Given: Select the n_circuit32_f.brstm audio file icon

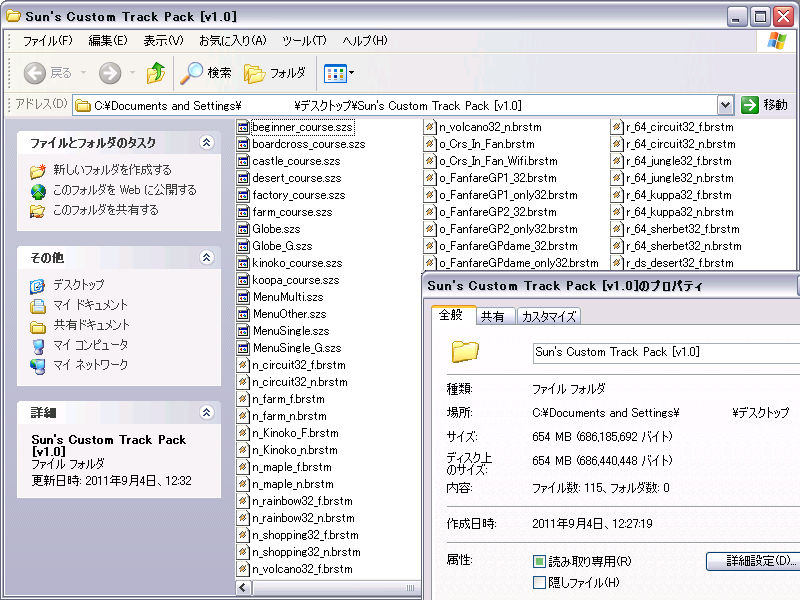Looking at the screenshot, I should pyautogui.click(x=243, y=365).
